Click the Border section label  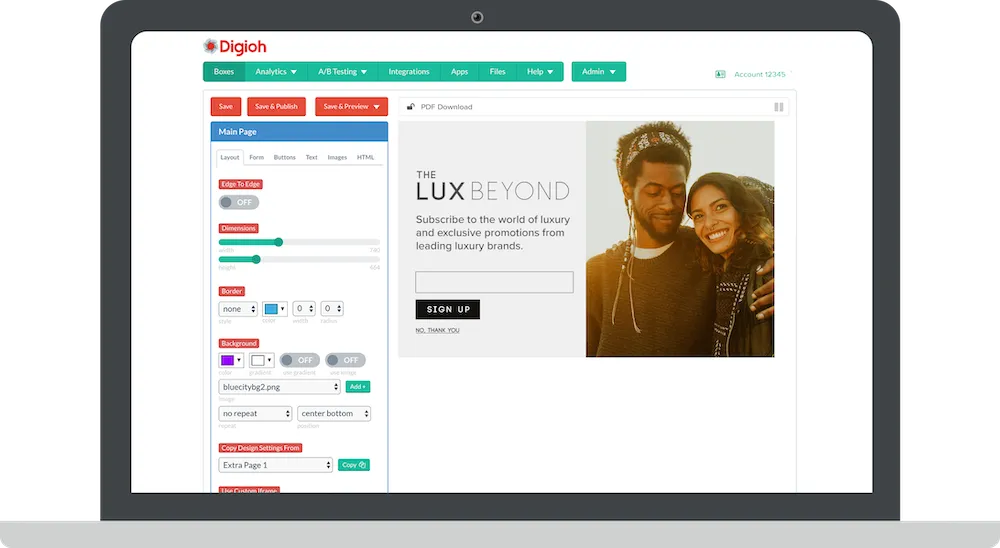(232, 292)
